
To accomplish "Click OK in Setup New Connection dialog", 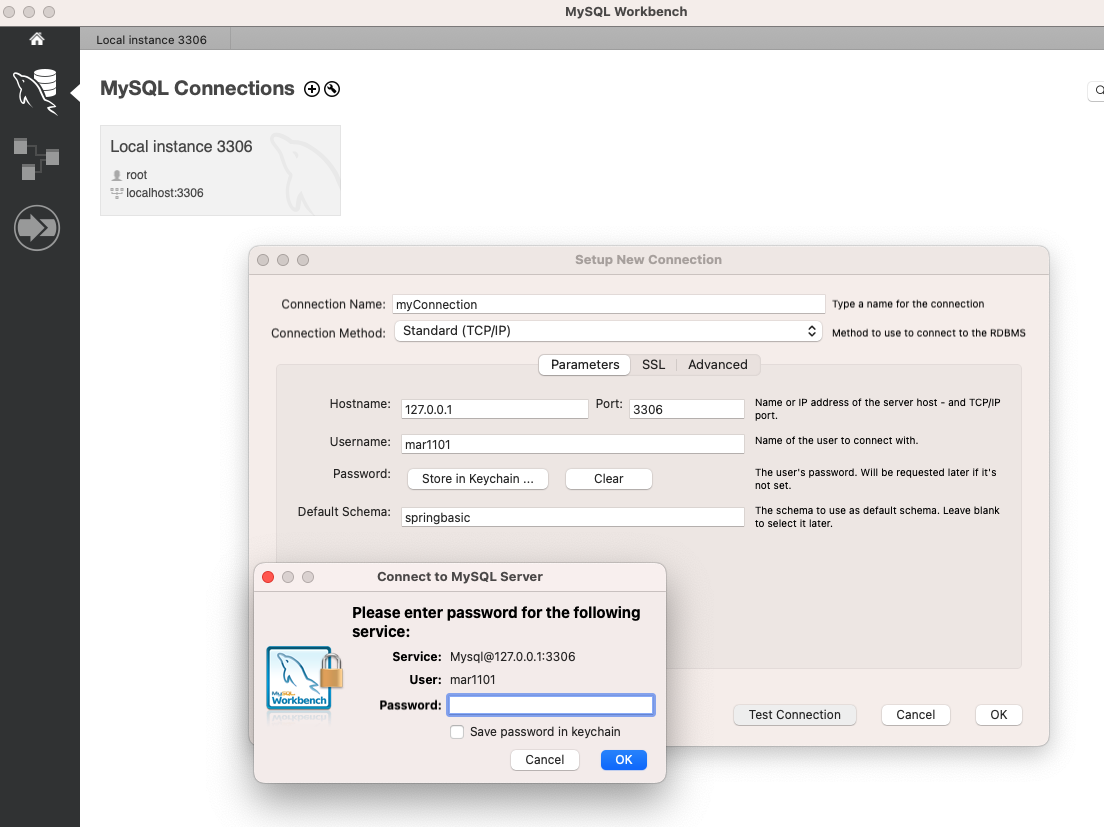I will (x=998, y=714).
